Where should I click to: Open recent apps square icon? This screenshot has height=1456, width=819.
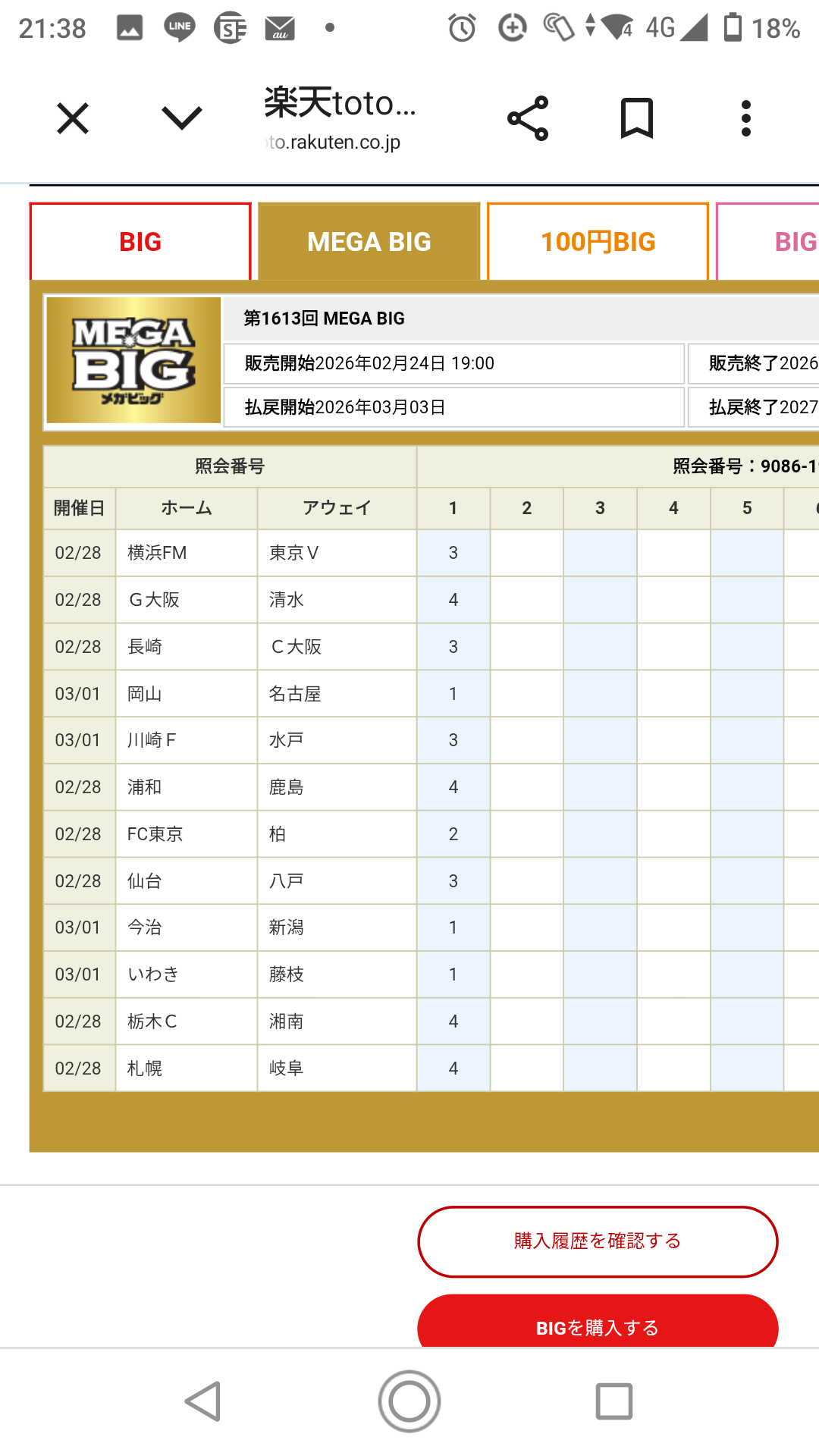tap(614, 1401)
